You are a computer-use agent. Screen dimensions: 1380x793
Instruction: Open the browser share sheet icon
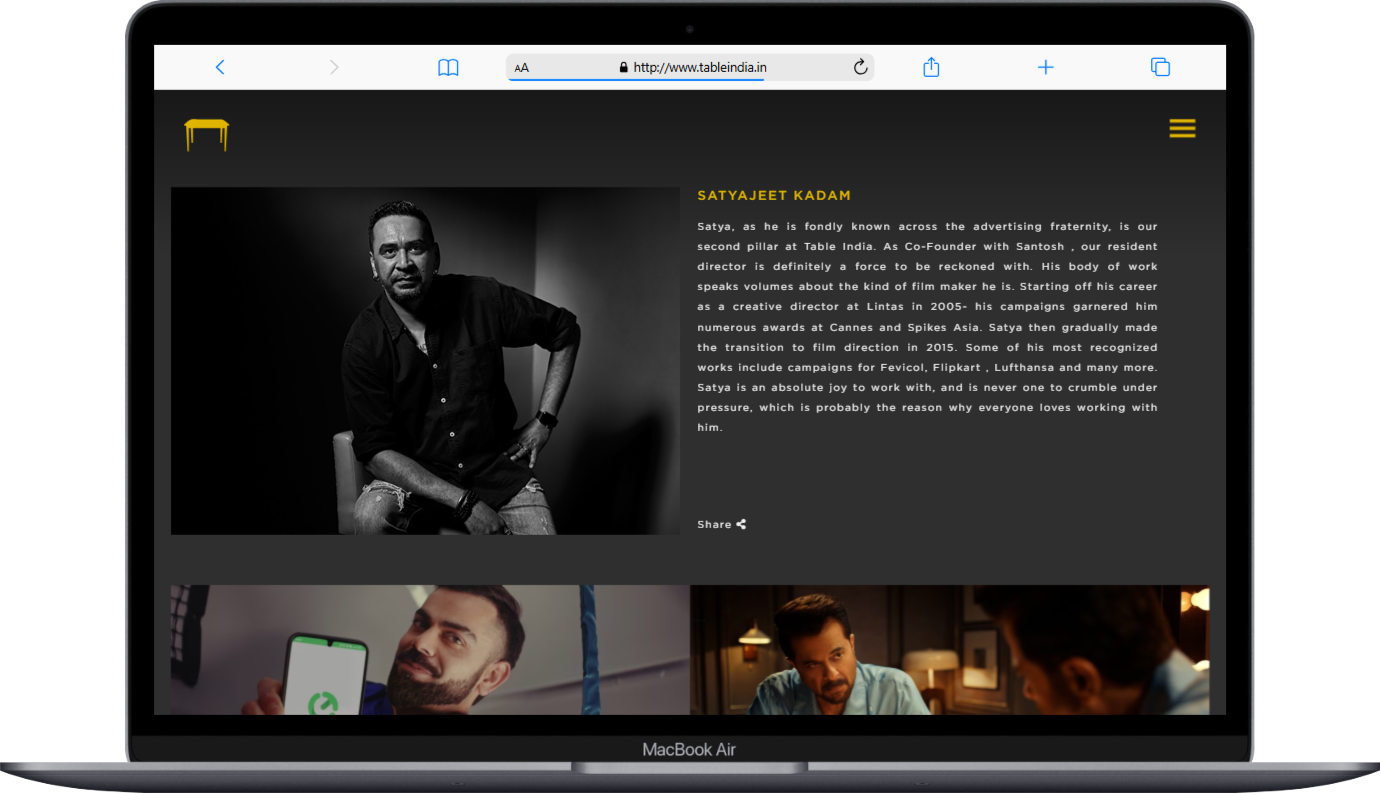point(931,67)
